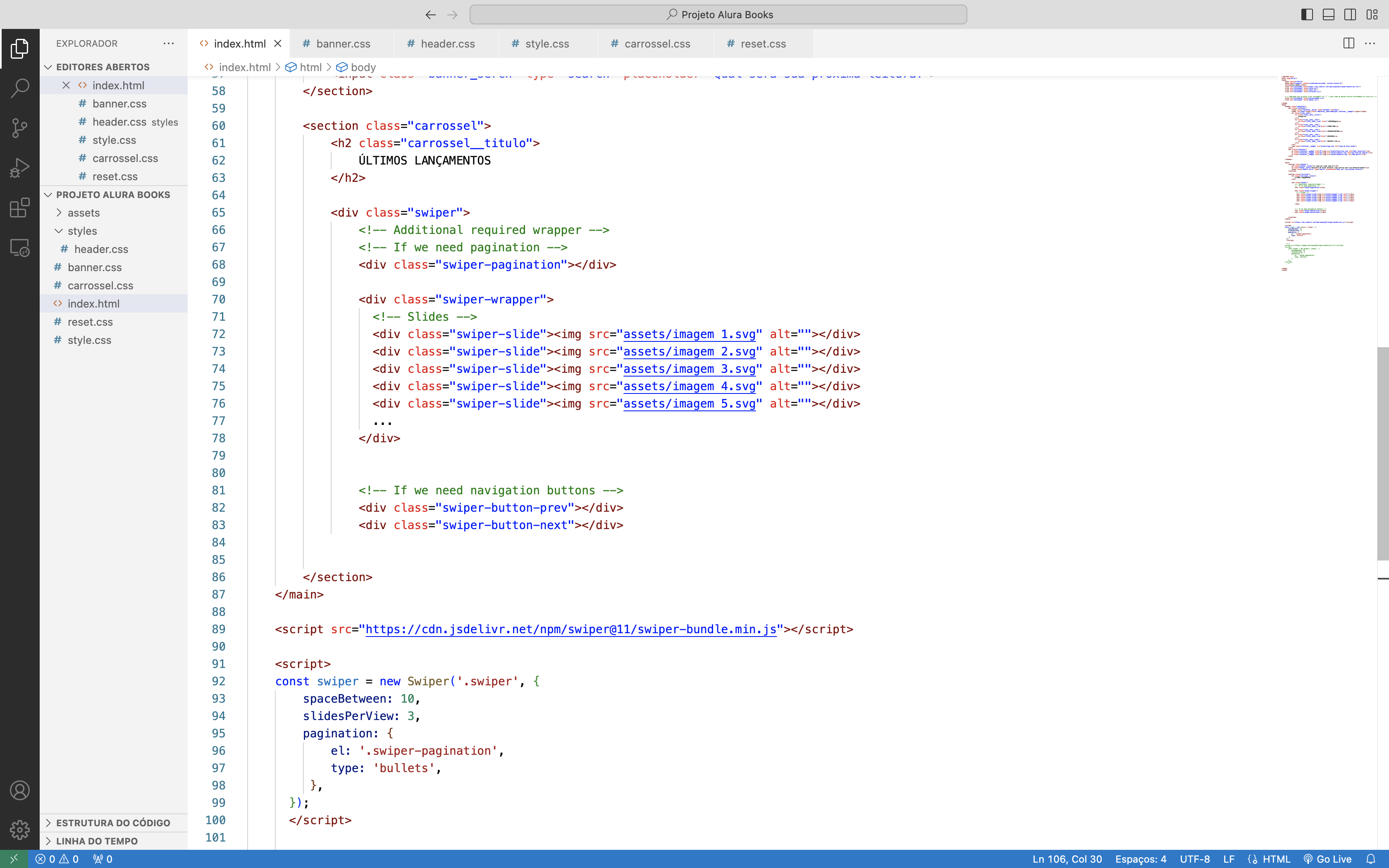Click the index.html breadcrumb segment
Image resolution: width=1389 pixels, height=868 pixels.
[238, 67]
